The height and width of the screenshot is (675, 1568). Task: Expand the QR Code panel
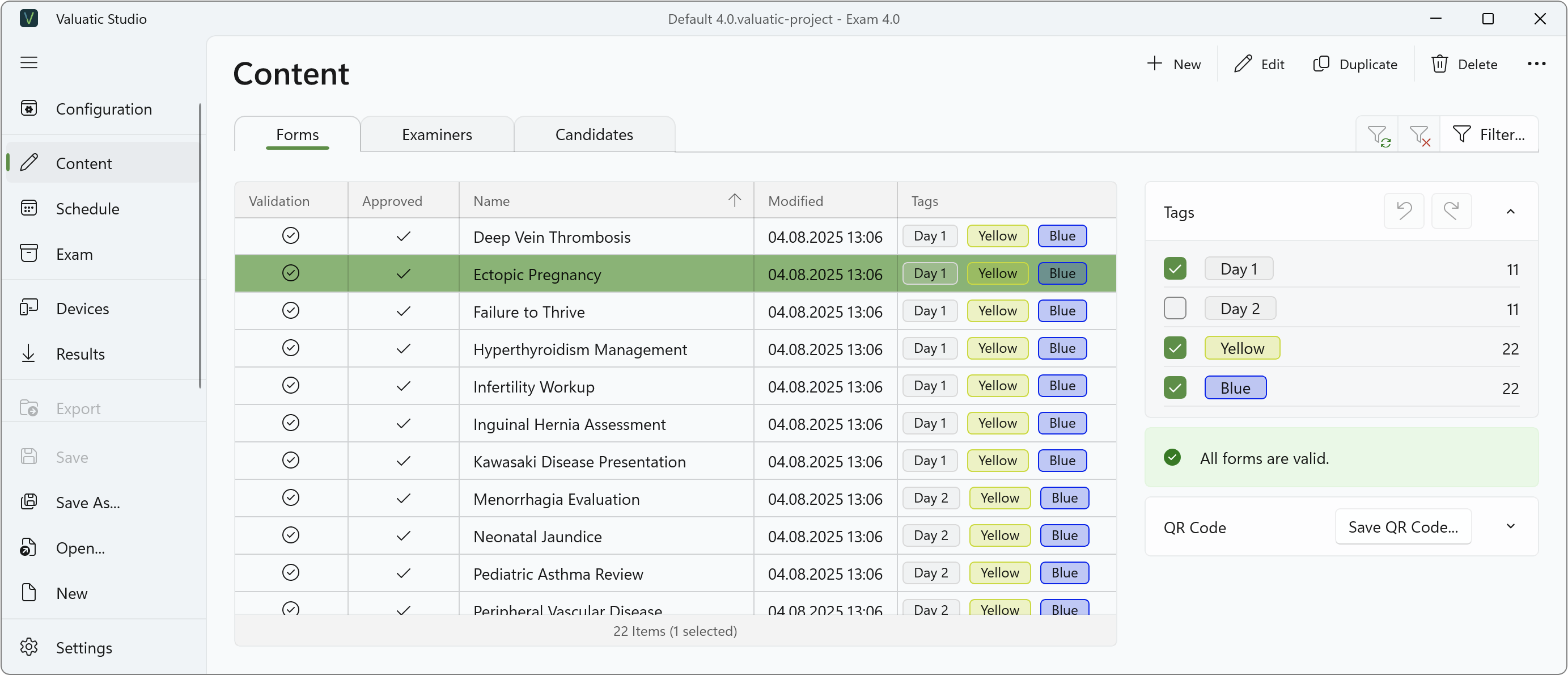pos(1510,526)
